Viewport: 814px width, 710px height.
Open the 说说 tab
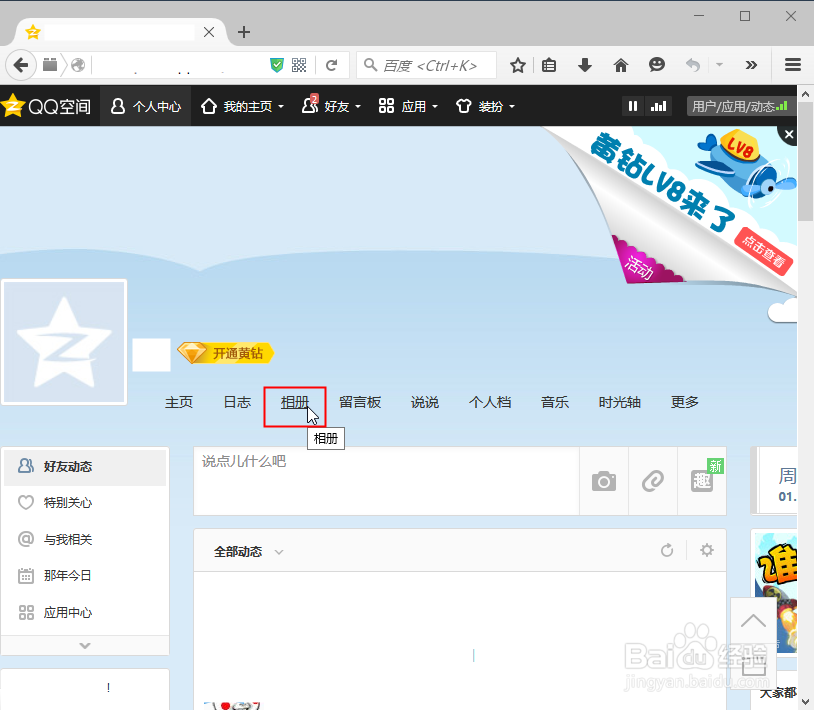pyautogui.click(x=425, y=402)
